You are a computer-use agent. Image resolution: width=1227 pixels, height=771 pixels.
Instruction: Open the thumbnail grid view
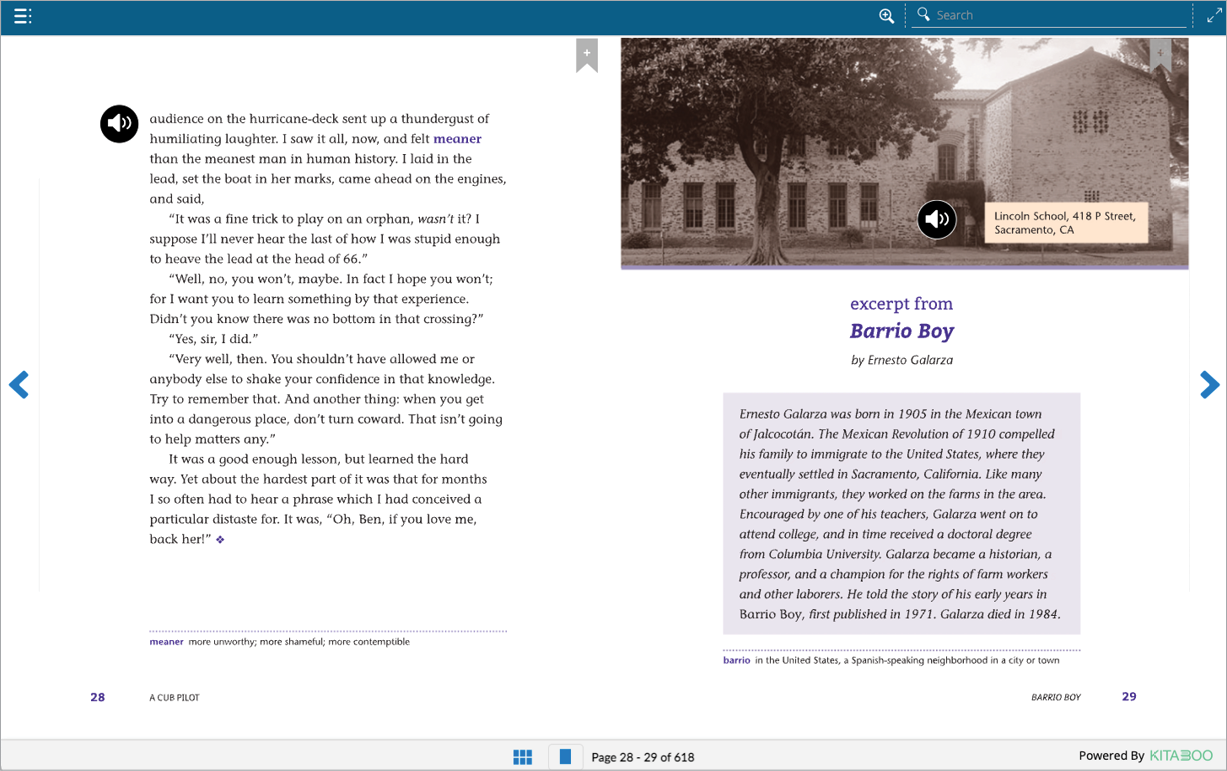pyautogui.click(x=523, y=757)
